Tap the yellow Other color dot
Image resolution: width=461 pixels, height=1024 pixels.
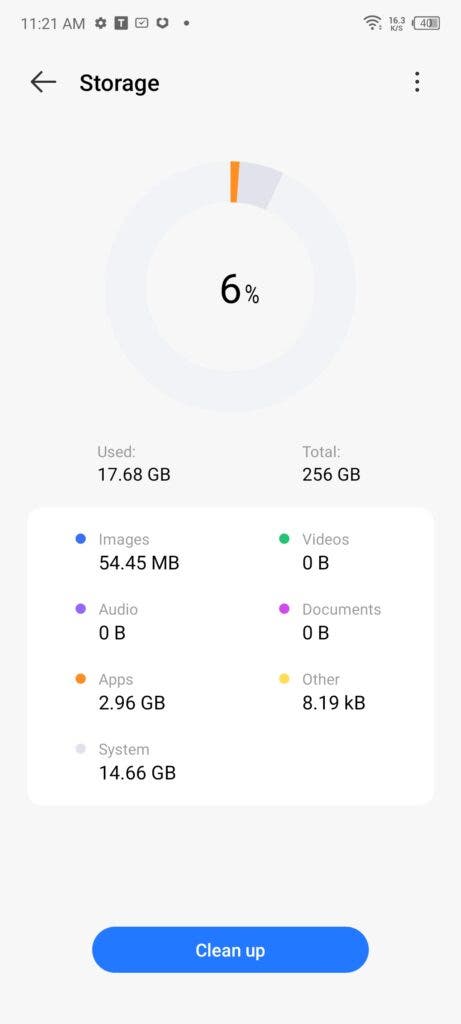(x=284, y=679)
